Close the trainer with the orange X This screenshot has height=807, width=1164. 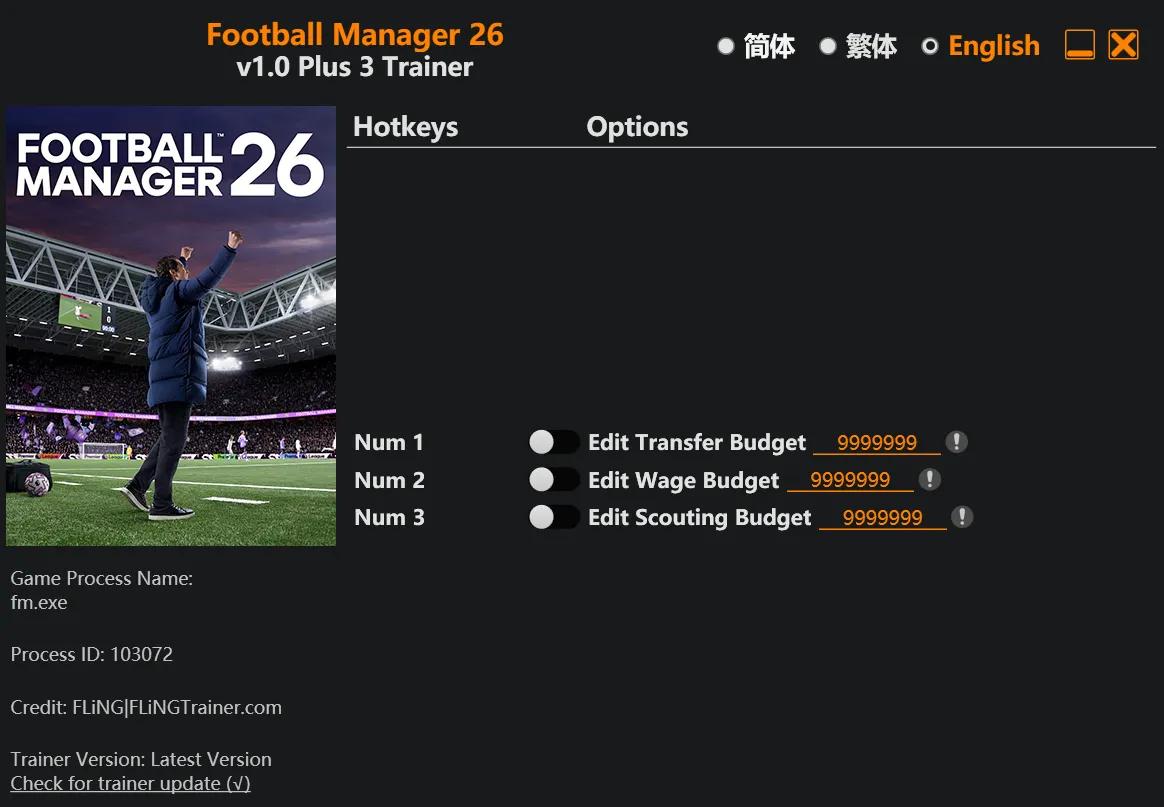[x=1123, y=45]
